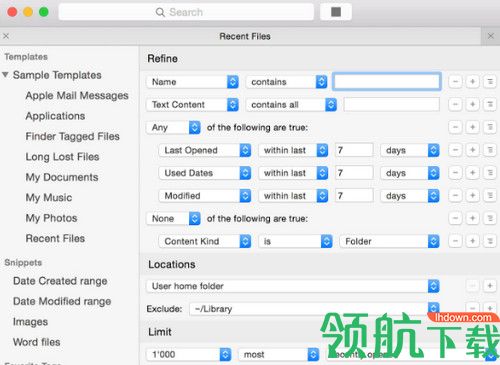500x365 pixels.
Task: Add criterion after Used Dates row
Action: tap(472, 173)
